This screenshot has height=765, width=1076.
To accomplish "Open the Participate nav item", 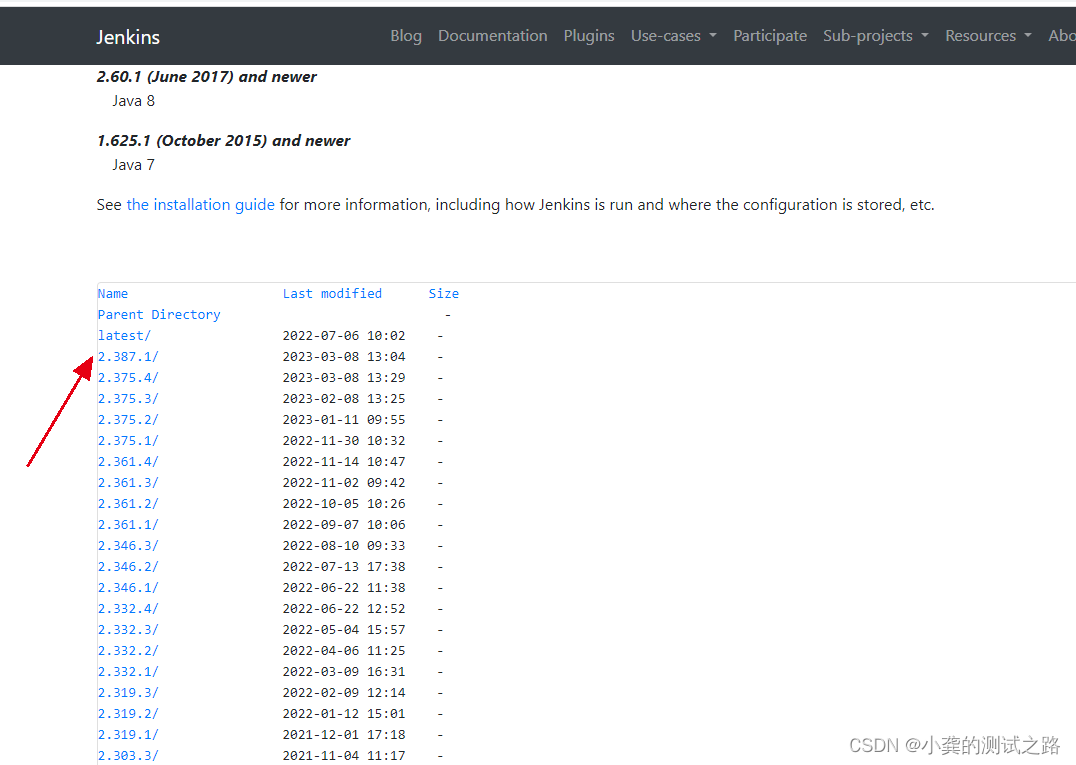I will (770, 36).
